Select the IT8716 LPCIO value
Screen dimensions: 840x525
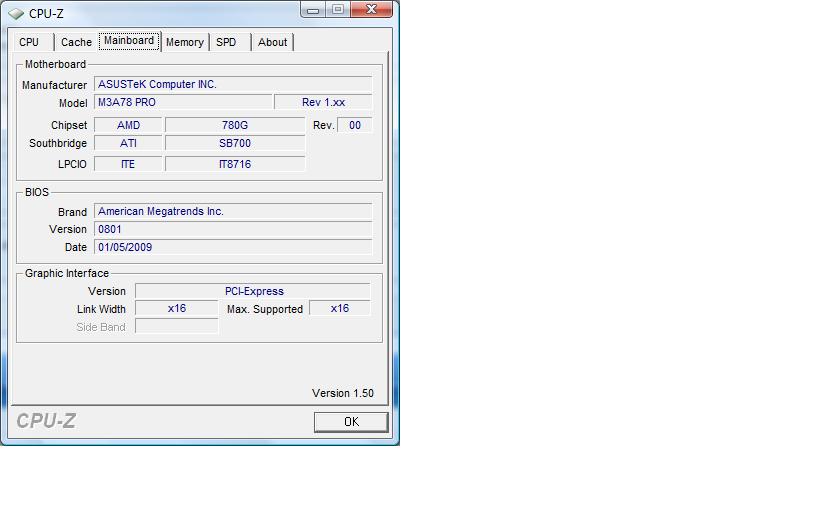pyautogui.click(x=235, y=164)
